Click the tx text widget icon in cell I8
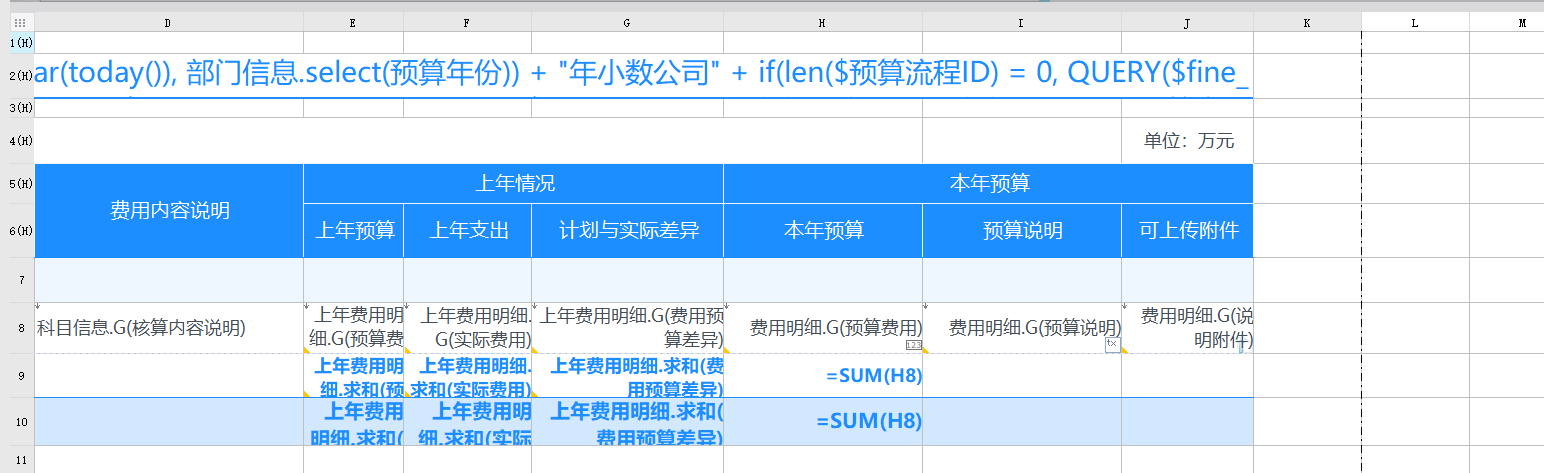Image resolution: width=1544 pixels, height=473 pixels. [x=1111, y=343]
